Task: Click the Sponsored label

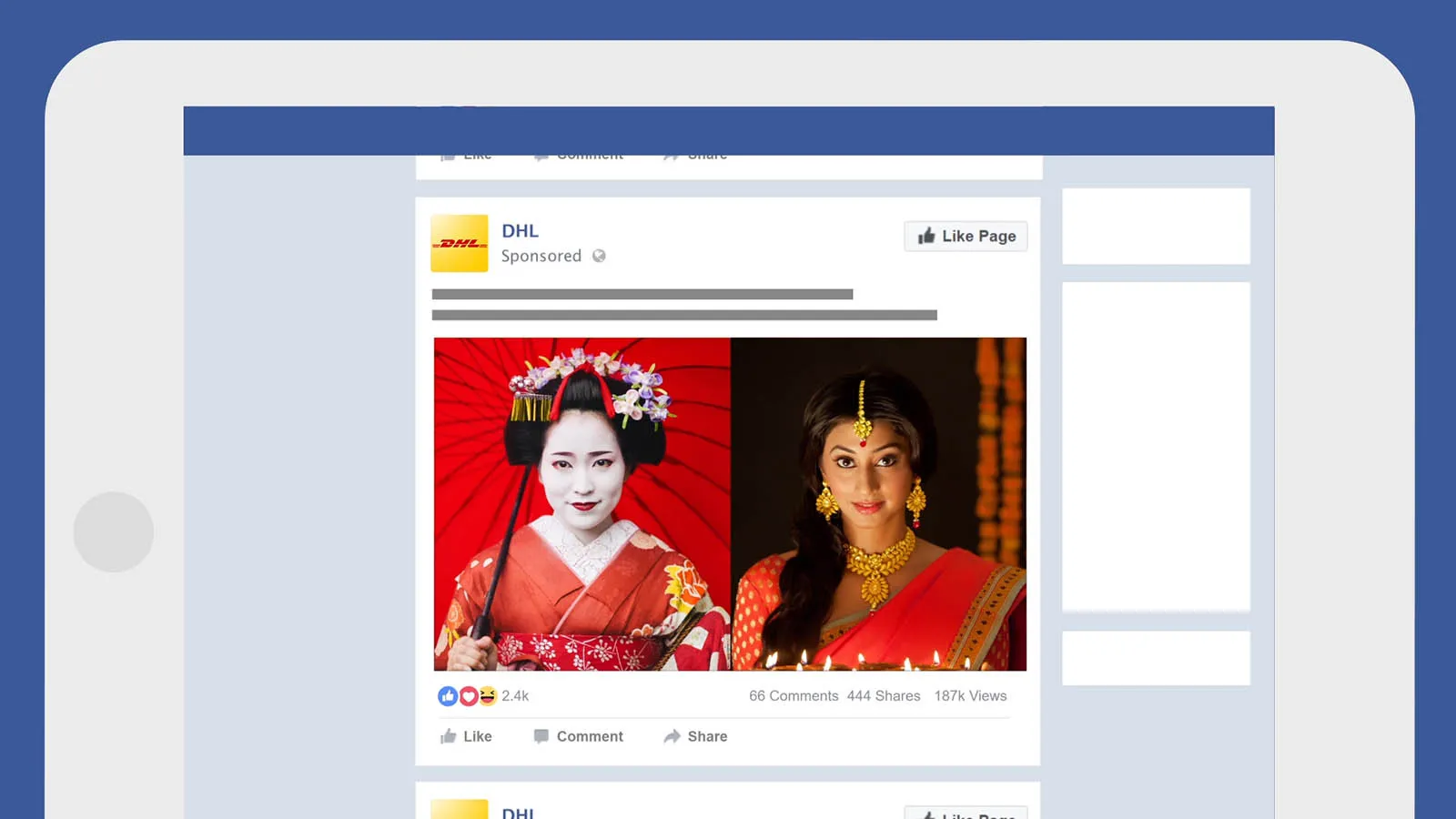Action: 541,256
